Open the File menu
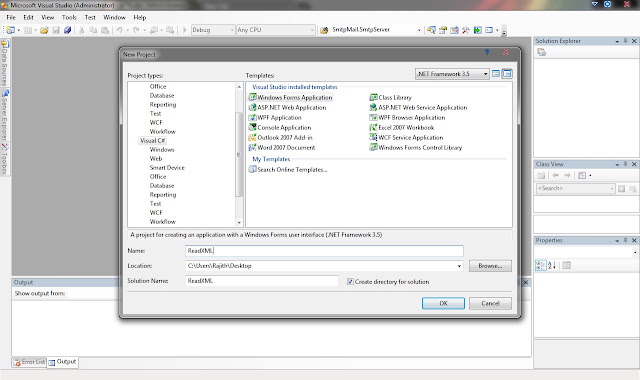 [x=11, y=17]
